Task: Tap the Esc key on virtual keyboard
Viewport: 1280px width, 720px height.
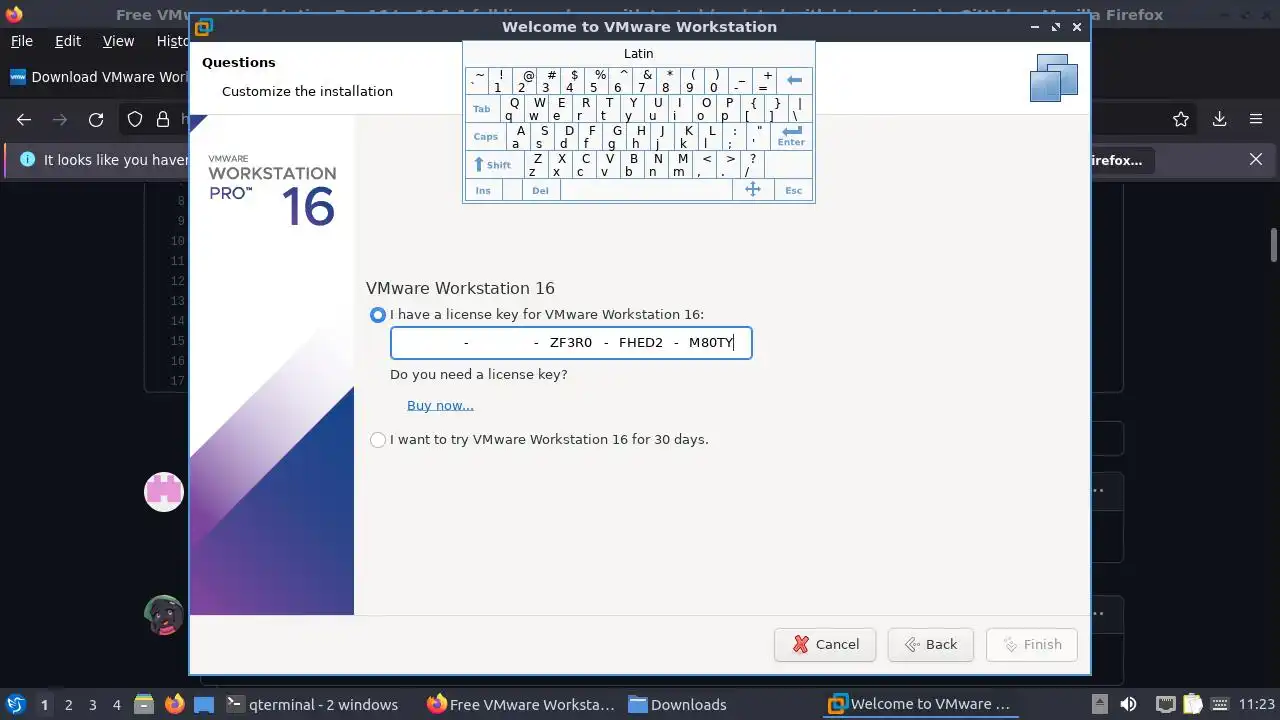Action: pyautogui.click(x=793, y=190)
